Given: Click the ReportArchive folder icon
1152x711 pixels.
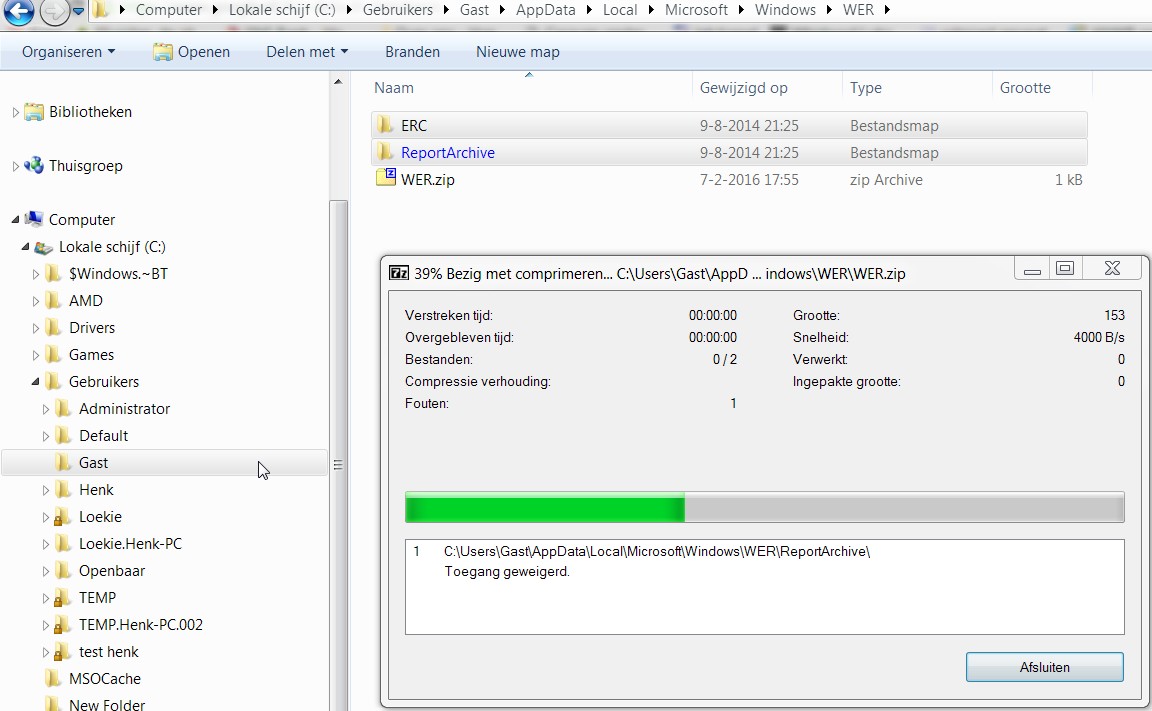Looking at the screenshot, I should (x=385, y=153).
